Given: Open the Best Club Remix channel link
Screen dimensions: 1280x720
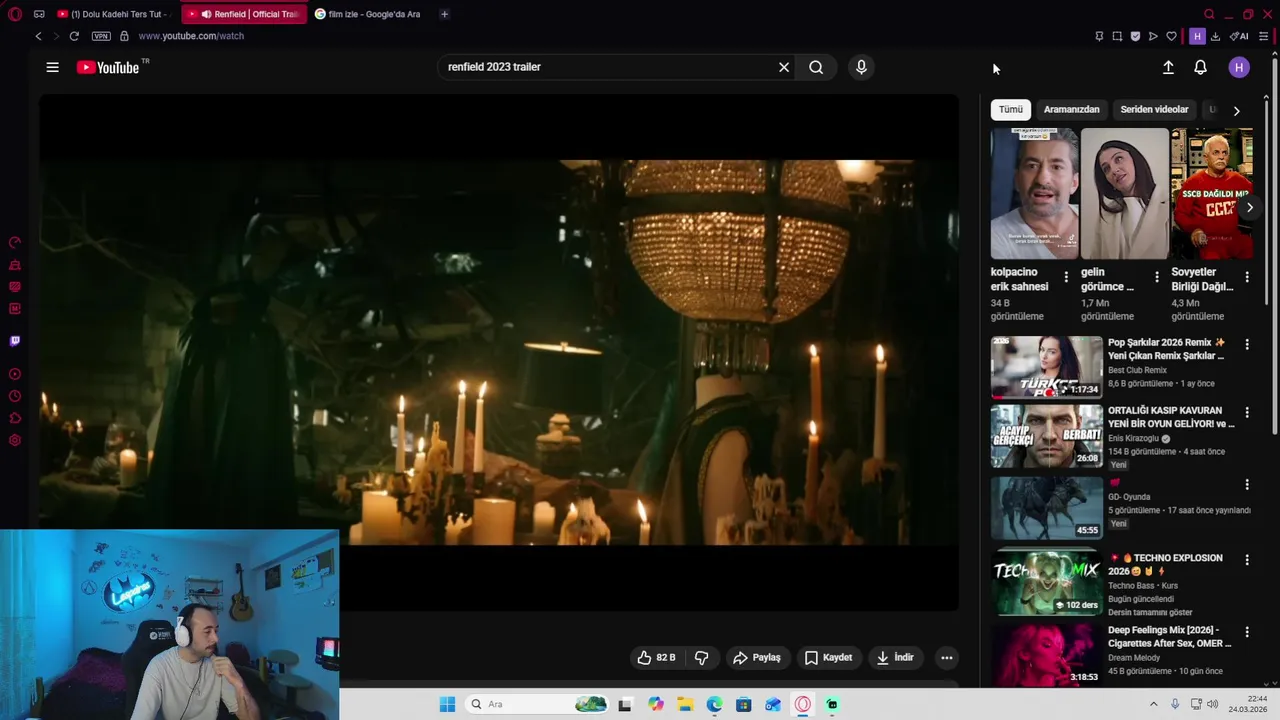Looking at the screenshot, I should [x=1137, y=370].
